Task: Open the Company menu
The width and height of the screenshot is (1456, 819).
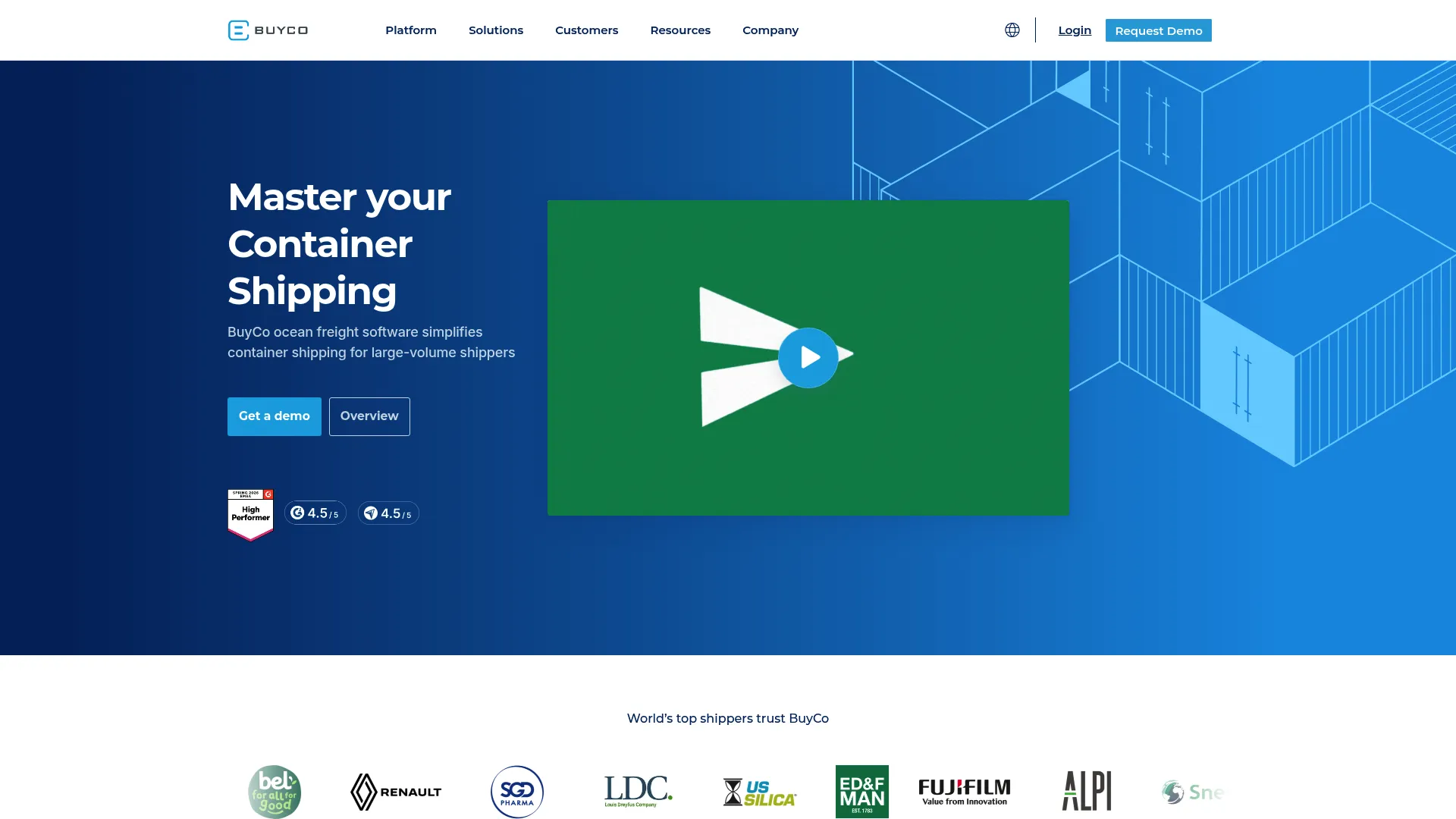Action: pos(770,30)
